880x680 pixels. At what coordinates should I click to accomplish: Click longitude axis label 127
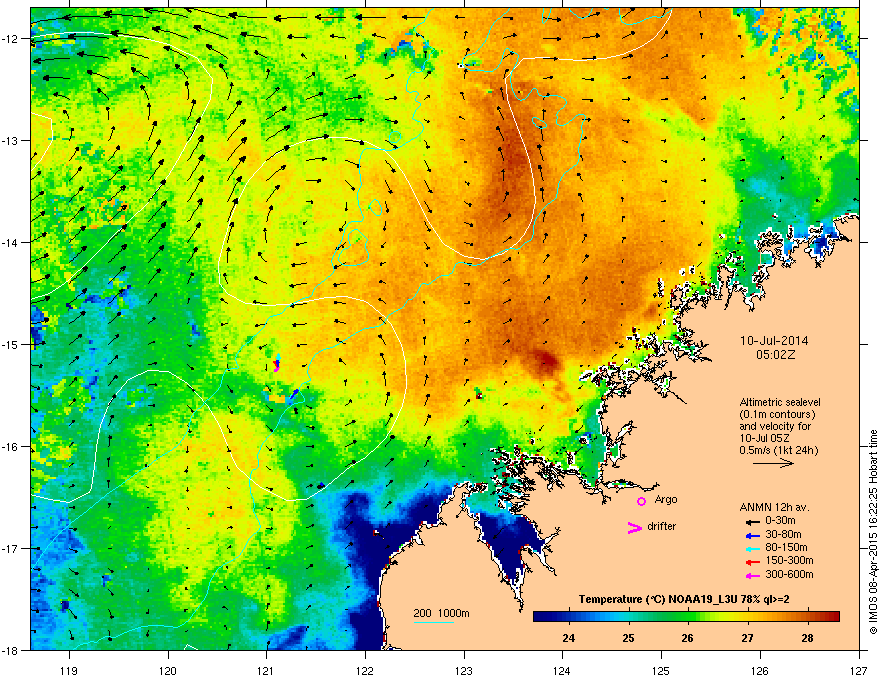click(x=859, y=670)
